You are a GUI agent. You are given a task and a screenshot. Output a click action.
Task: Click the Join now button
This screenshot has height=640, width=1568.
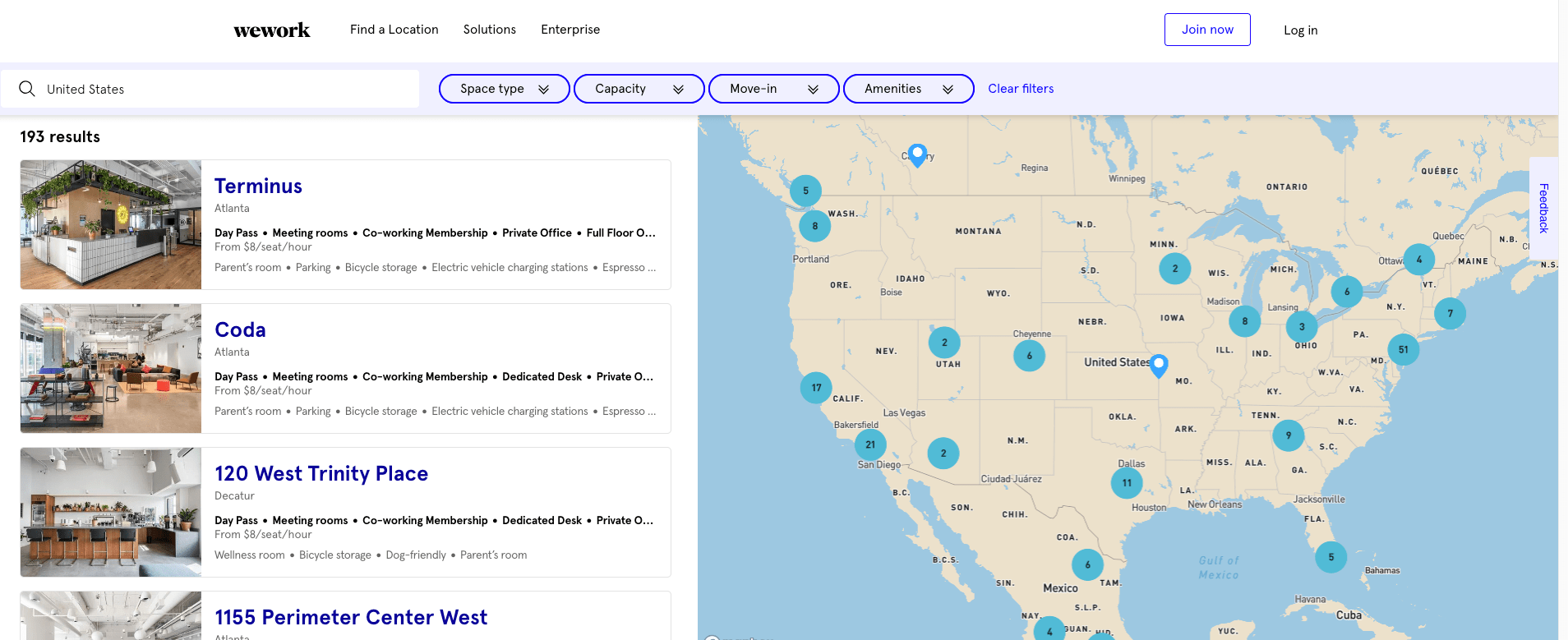tap(1207, 30)
